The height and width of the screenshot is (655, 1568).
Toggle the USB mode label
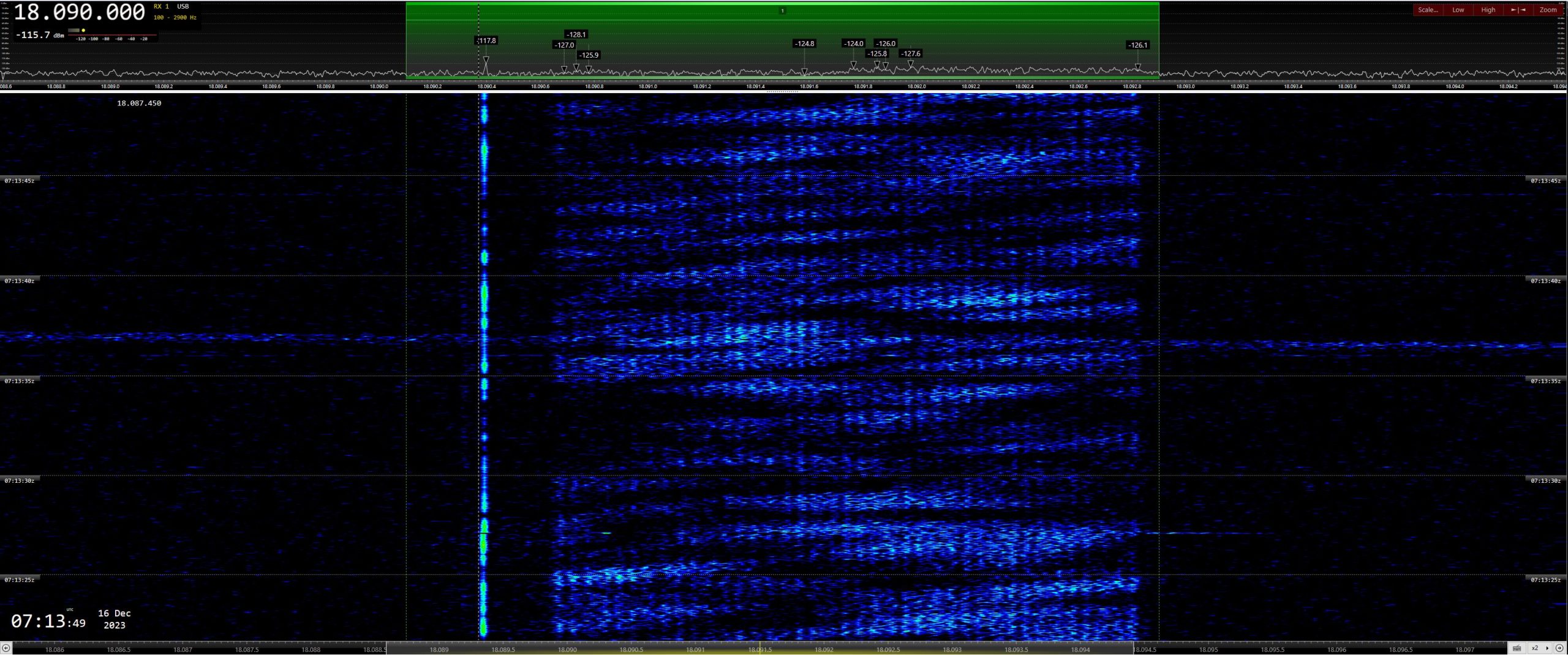(183, 7)
